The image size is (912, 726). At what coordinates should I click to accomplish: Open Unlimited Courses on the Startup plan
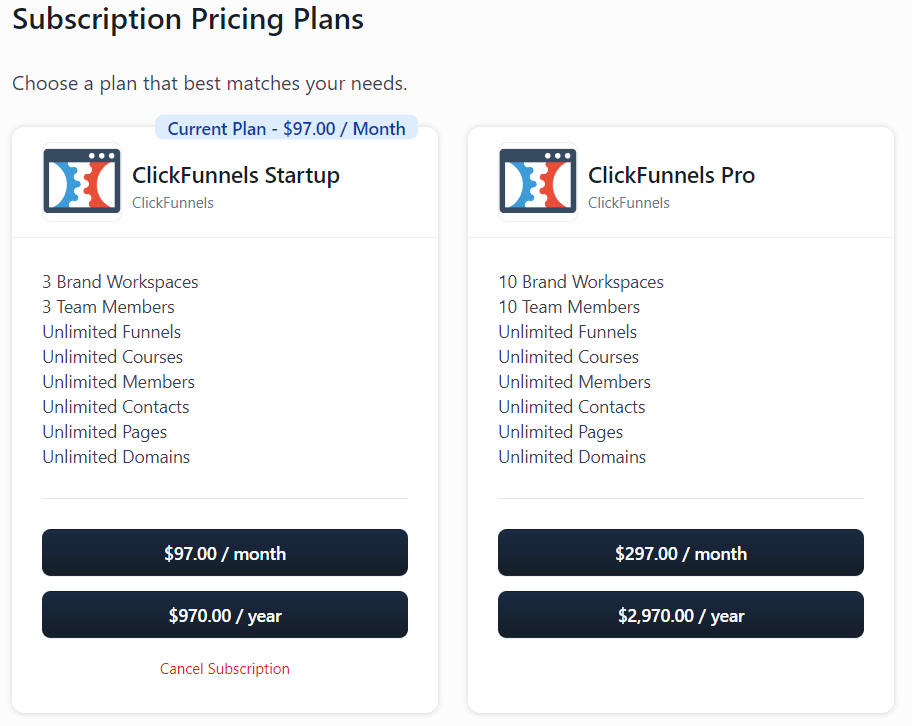pyautogui.click(x=112, y=356)
